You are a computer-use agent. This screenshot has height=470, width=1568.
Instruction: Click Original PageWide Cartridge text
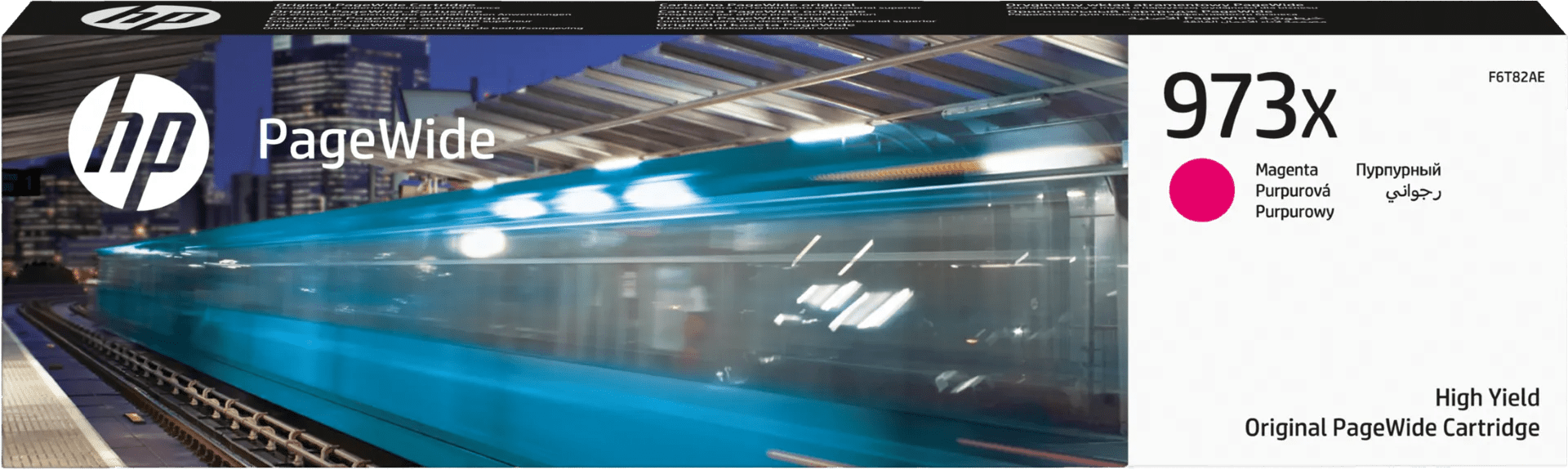point(1392,427)
